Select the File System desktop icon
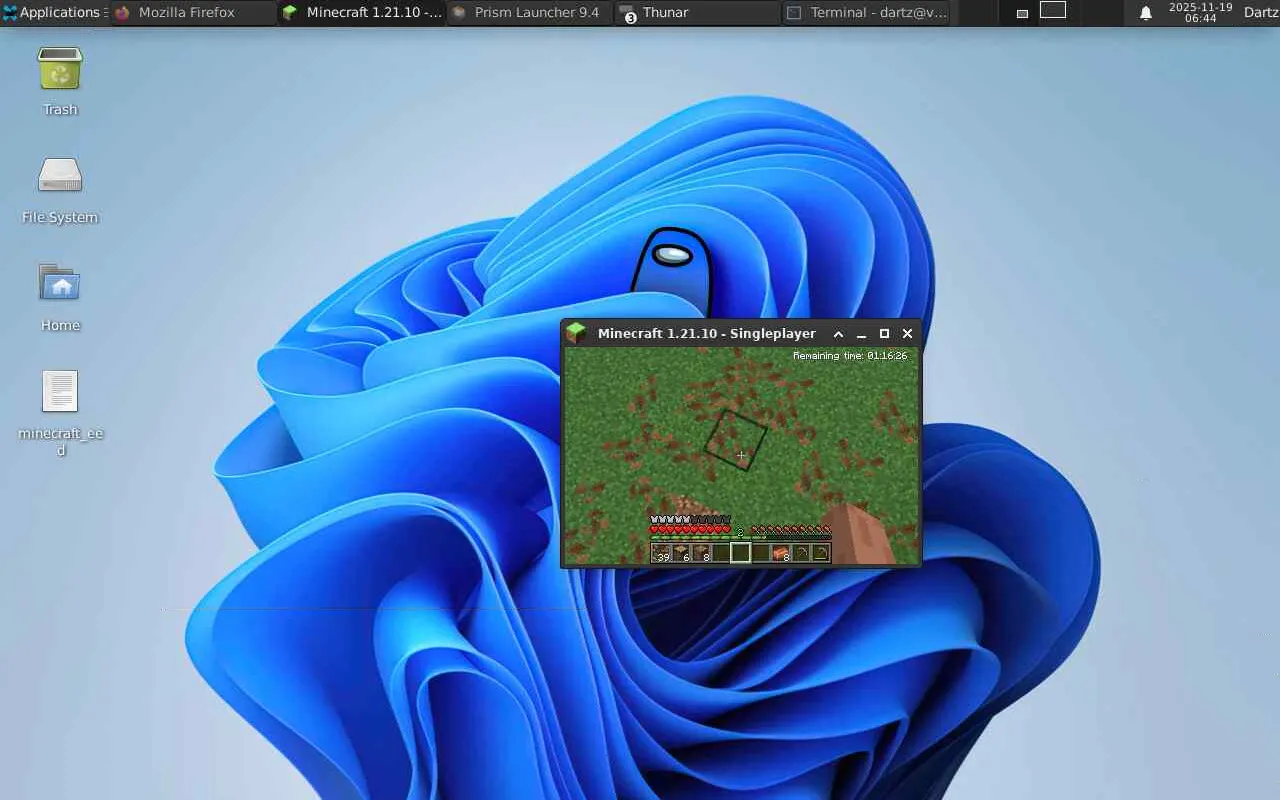The image size is (1280, 800). click(60, 189)
